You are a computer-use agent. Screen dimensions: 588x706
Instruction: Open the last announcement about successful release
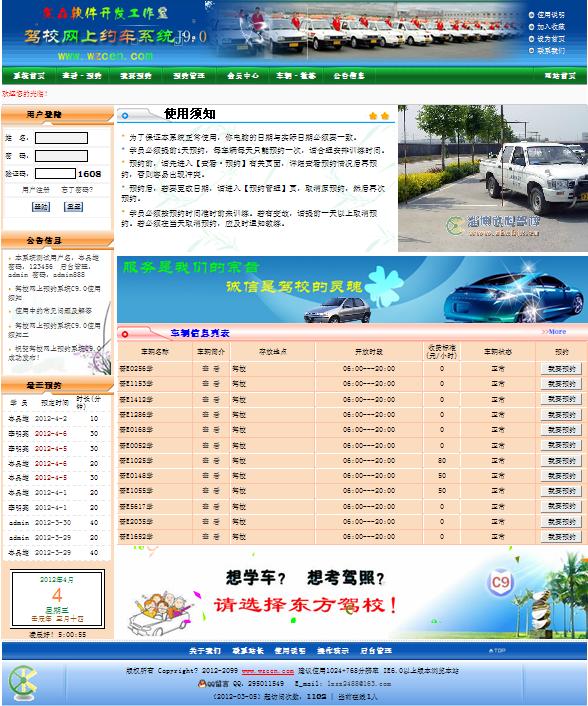[x=54, y=353]
